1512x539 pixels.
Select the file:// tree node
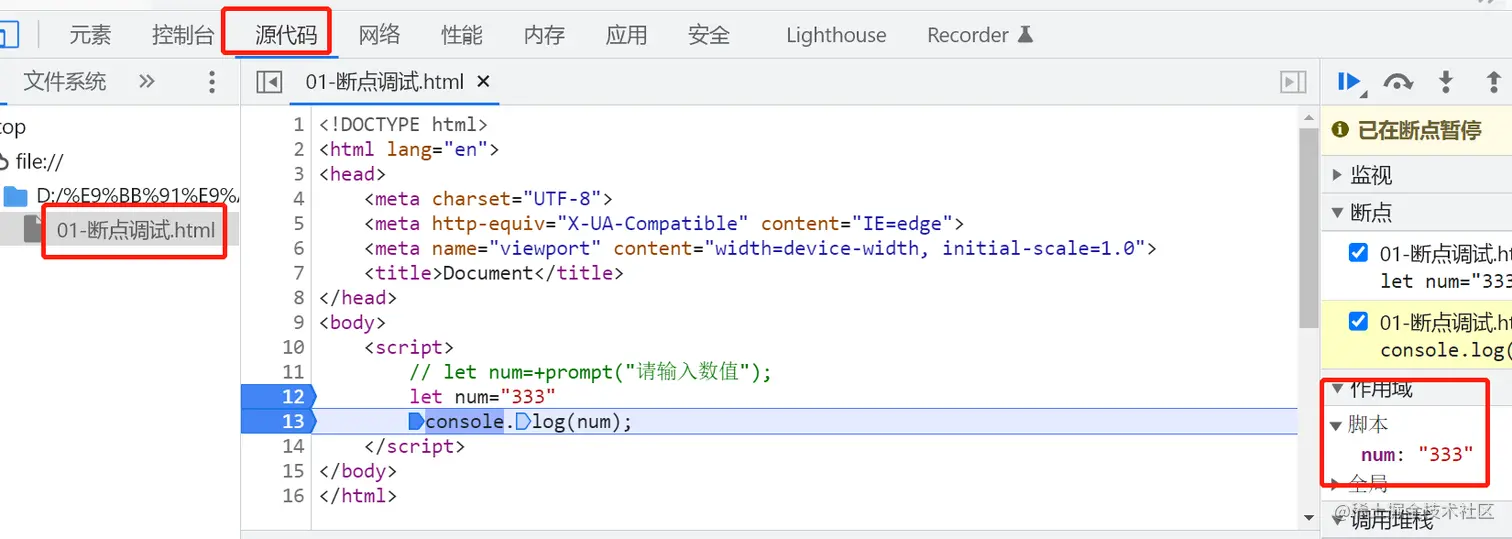click(x=40, y=161)
